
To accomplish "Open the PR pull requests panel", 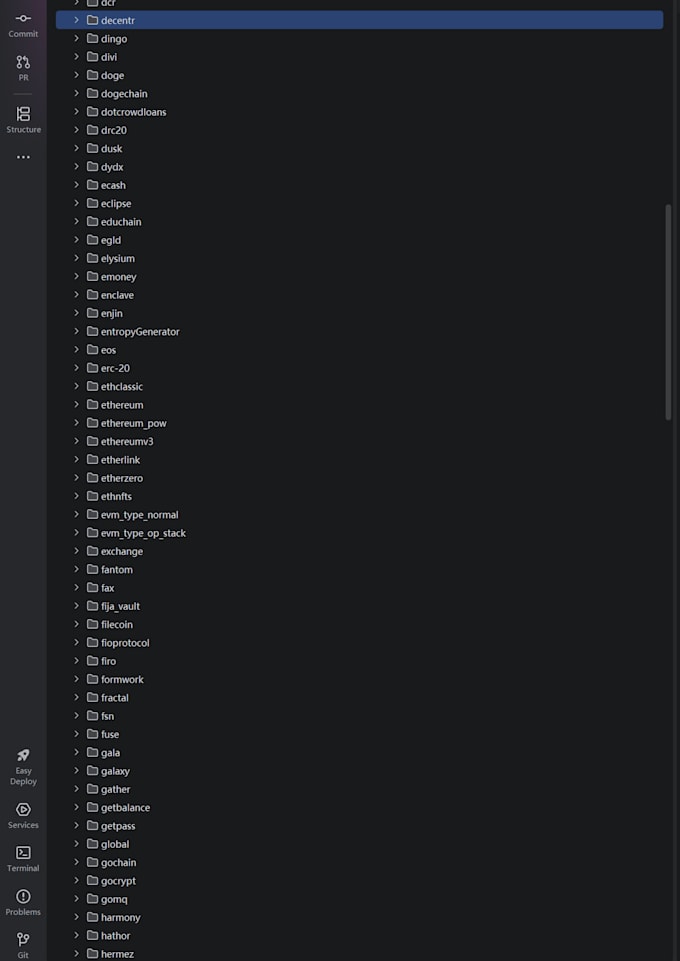I will [x=23, y=68].
